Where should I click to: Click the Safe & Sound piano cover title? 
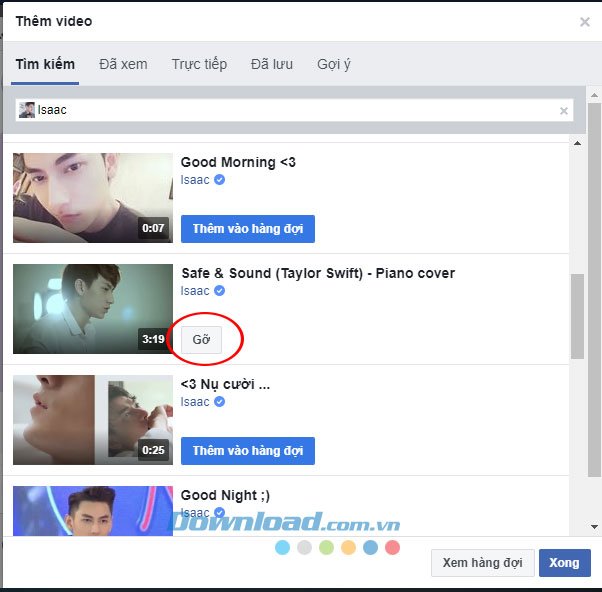[318, 273]
